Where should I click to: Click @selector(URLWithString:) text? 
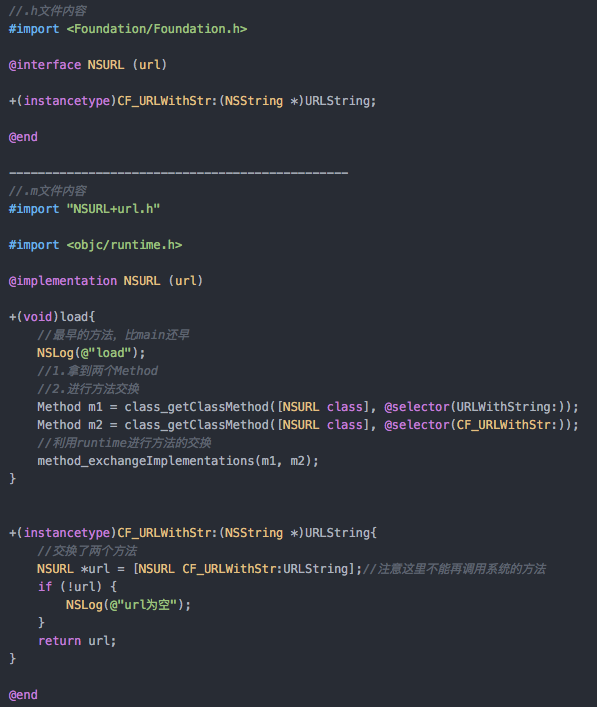pyautogui.click(x=478, y=407)
